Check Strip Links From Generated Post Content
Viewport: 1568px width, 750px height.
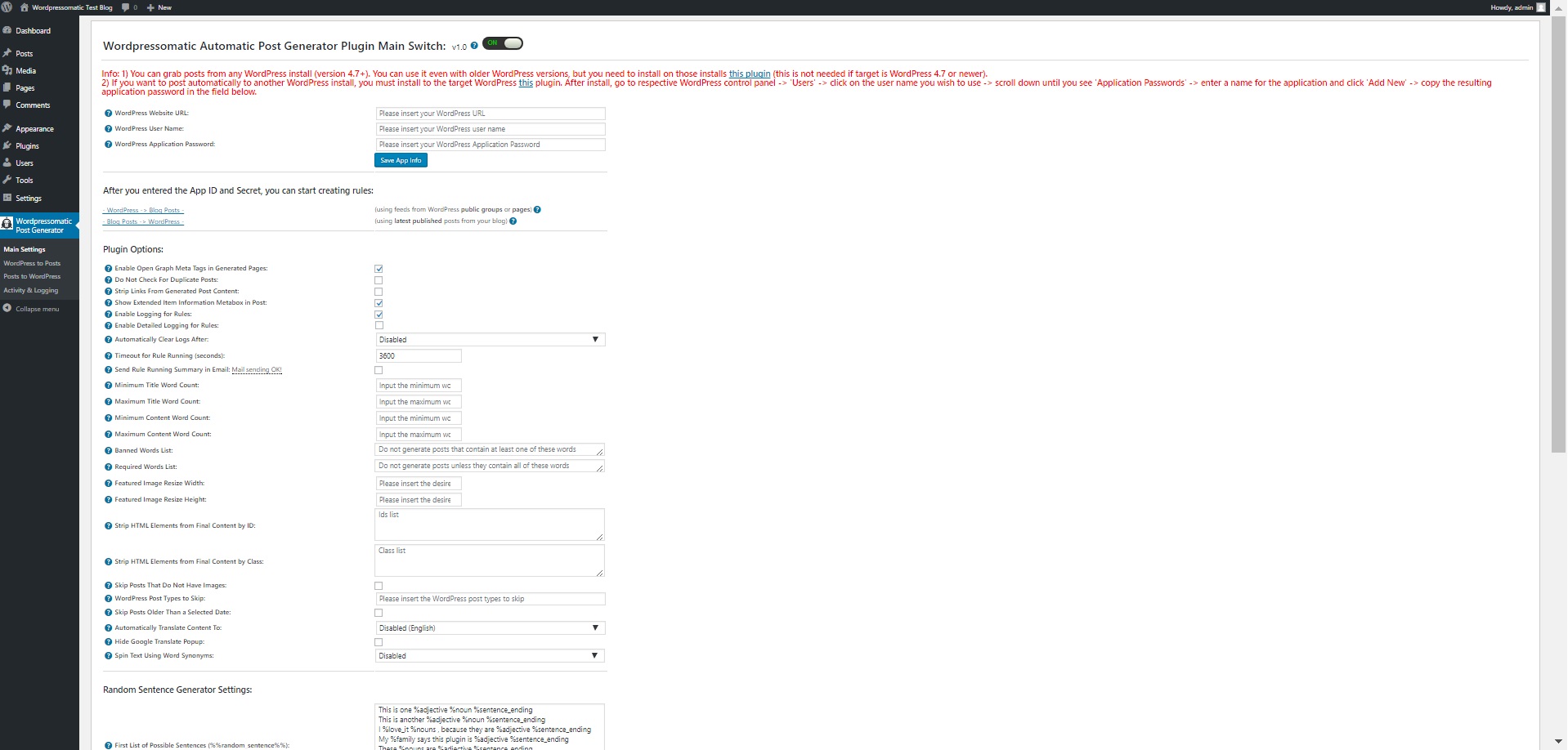pyautogui.click(x=379, y=292)
